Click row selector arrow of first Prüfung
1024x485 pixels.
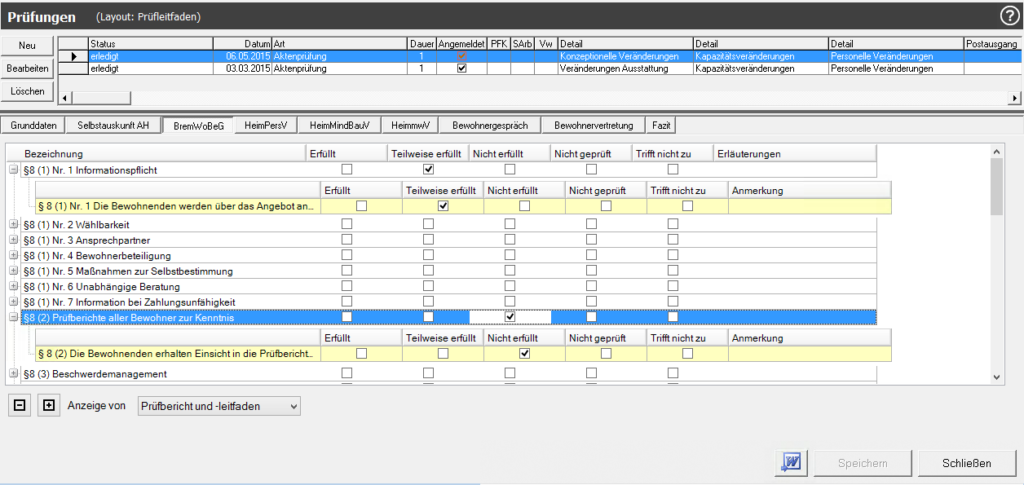[x=73, y=57]
